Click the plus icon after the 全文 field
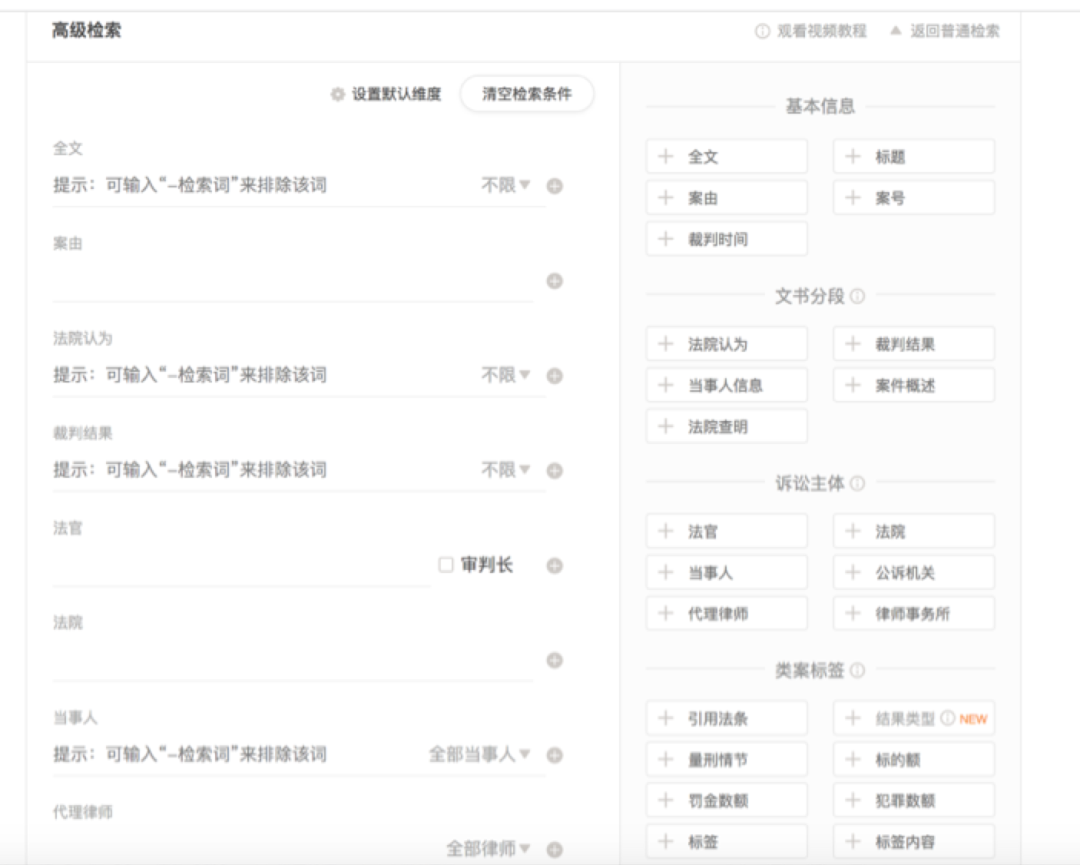This screenshot has height=865, width=1080. [553, 186]
